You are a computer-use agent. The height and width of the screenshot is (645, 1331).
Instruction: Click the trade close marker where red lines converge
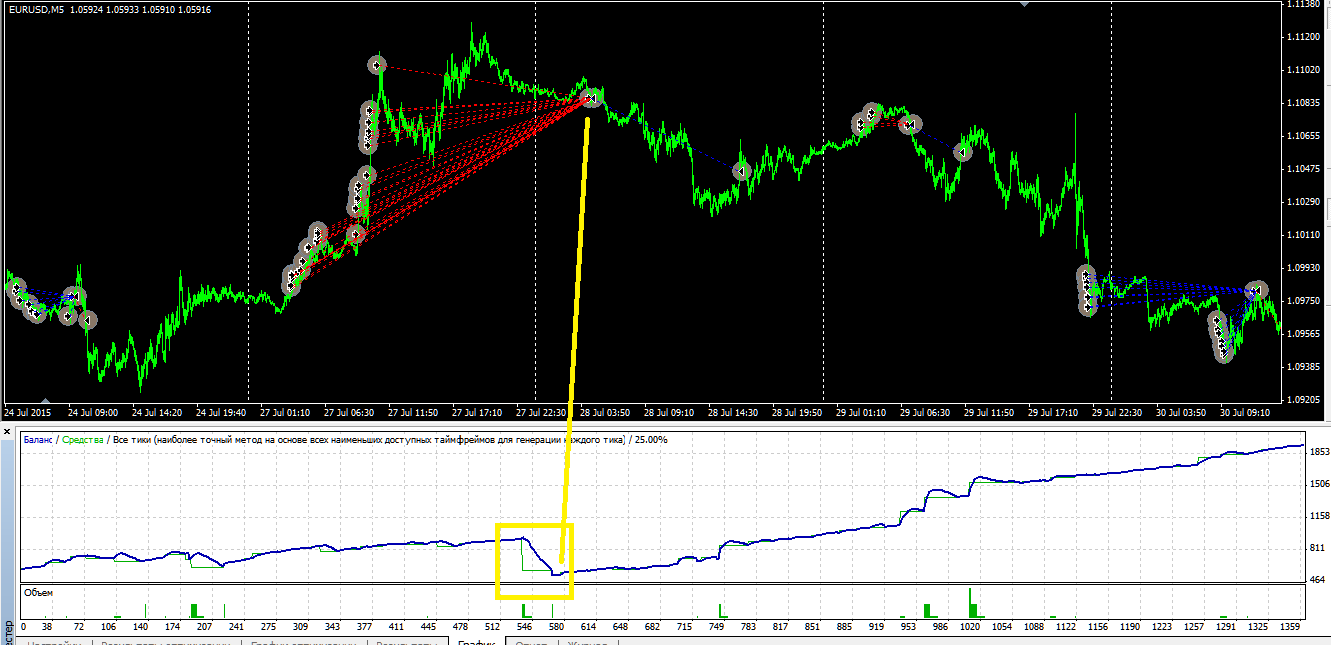pos(592,97)
